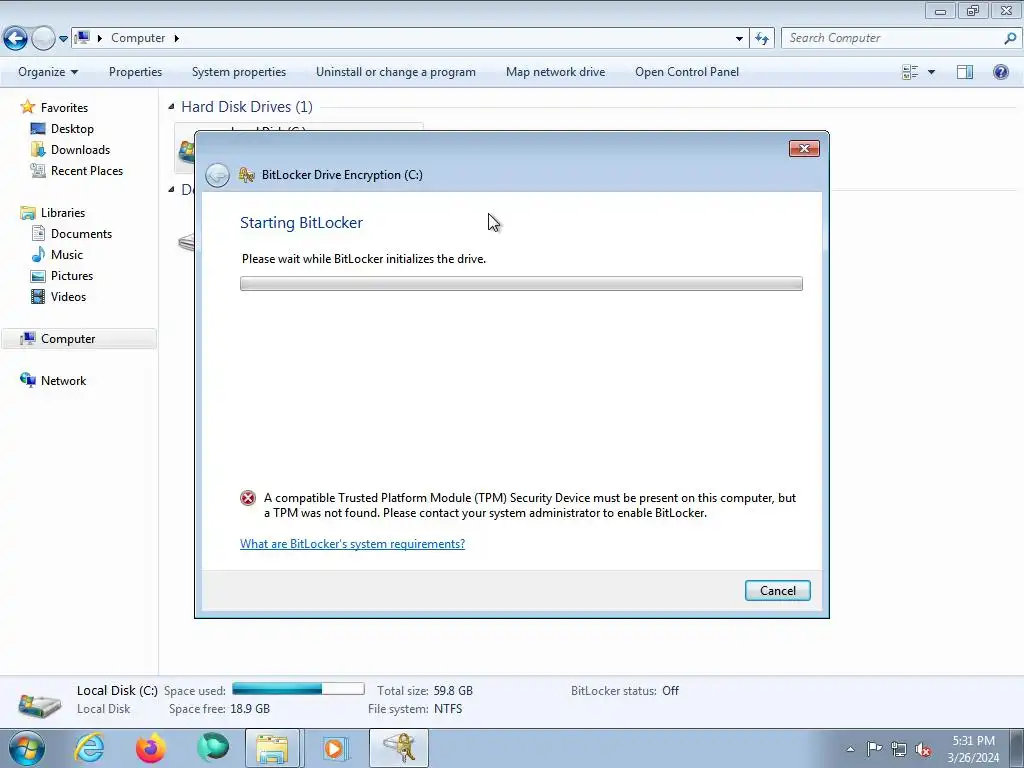Click the address bar refresh button
1024x768 pixels.
pyautogui.click(x=762, y=39)
